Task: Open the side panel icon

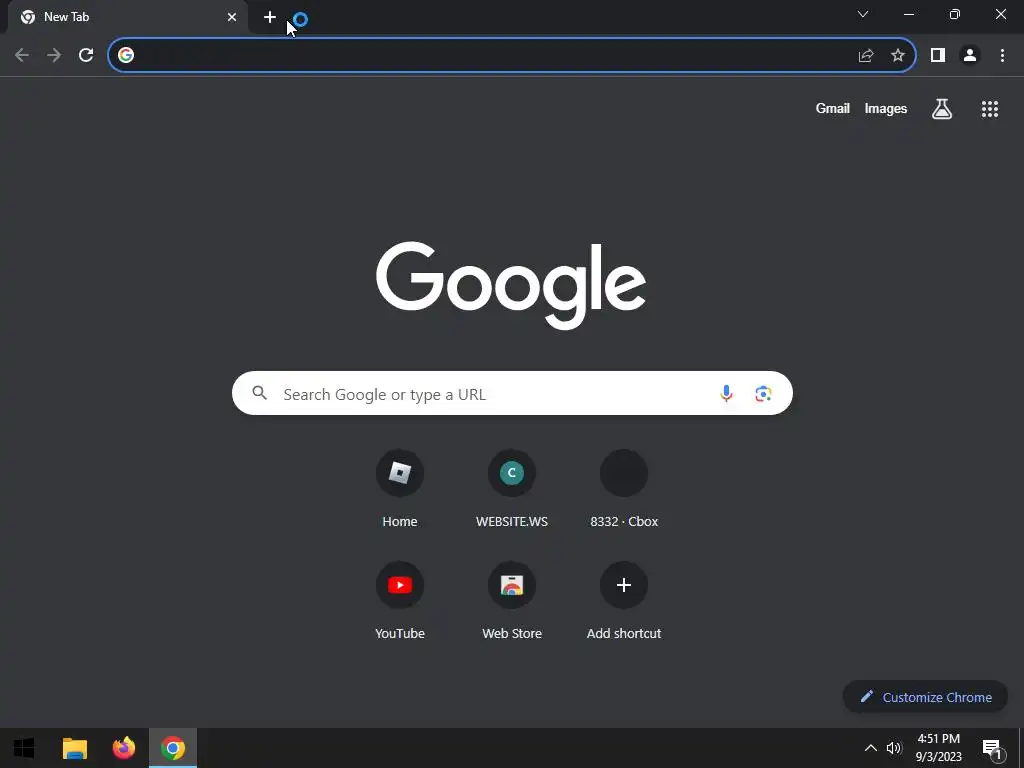Action: pyautogui.click(x=938, y=55)
